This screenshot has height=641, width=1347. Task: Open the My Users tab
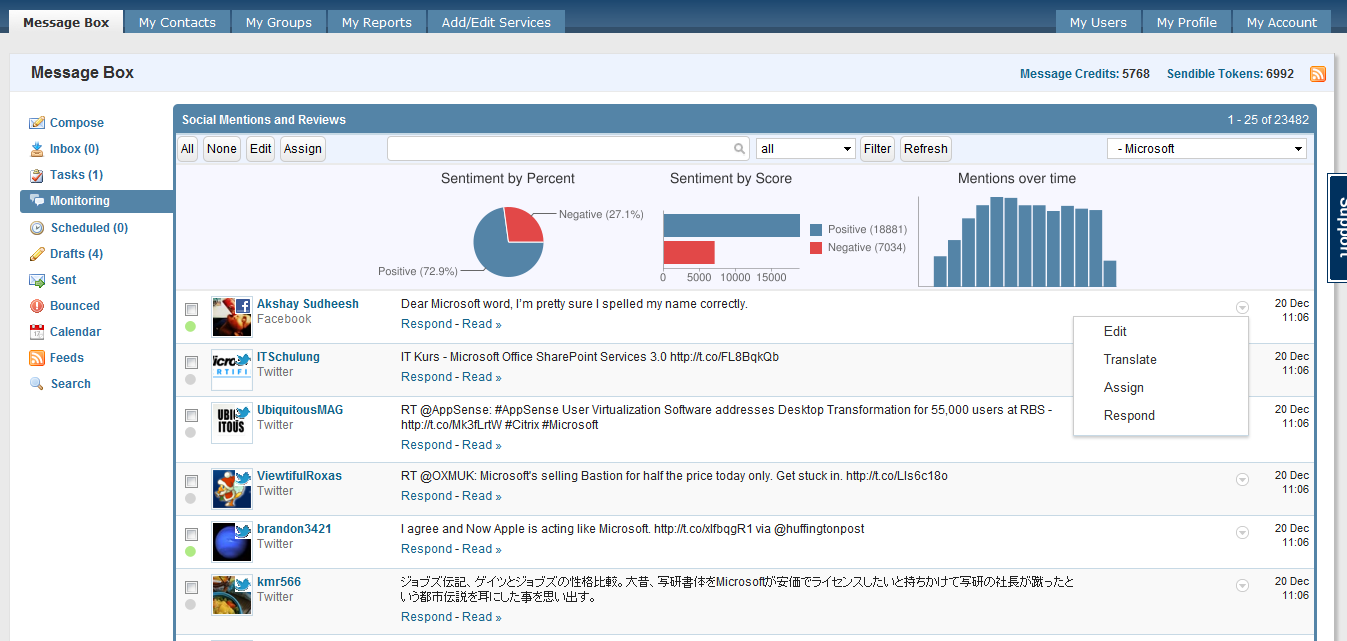1098,22
